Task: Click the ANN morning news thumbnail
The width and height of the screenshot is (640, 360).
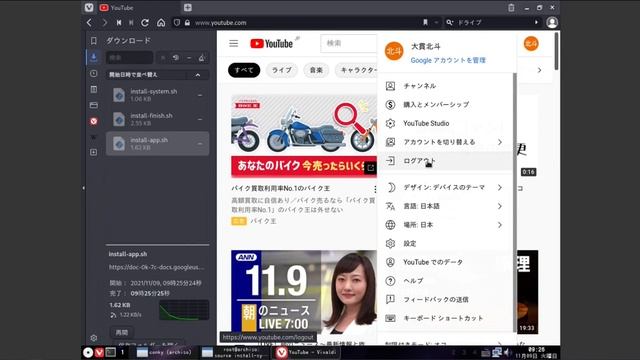Action: 304,292
